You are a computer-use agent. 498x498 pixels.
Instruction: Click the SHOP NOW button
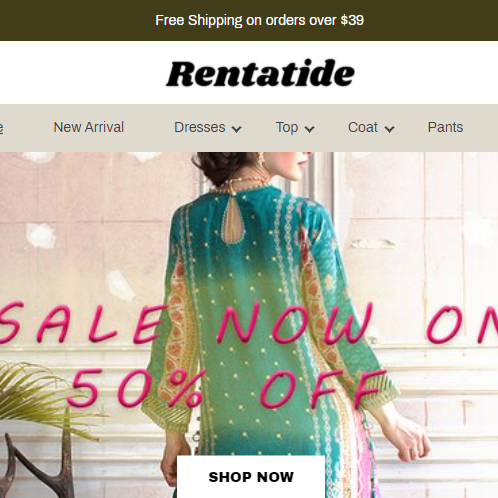click(x=251, y=477)
